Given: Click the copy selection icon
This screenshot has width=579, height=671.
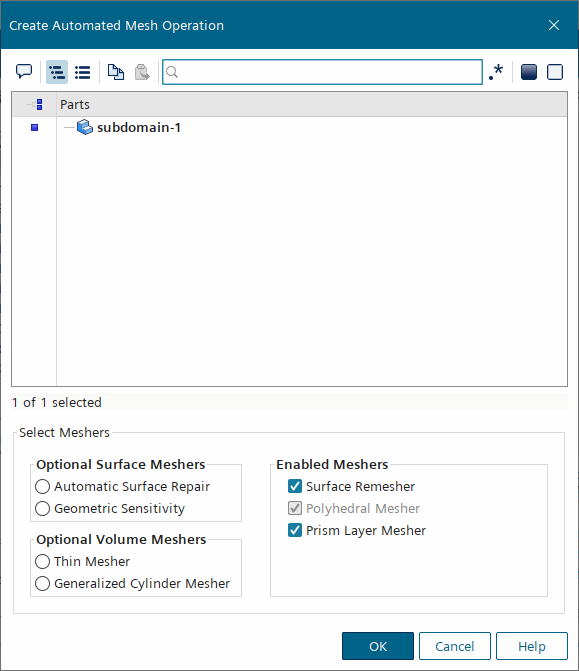Looking at the screenshot, I should point(116,72).
